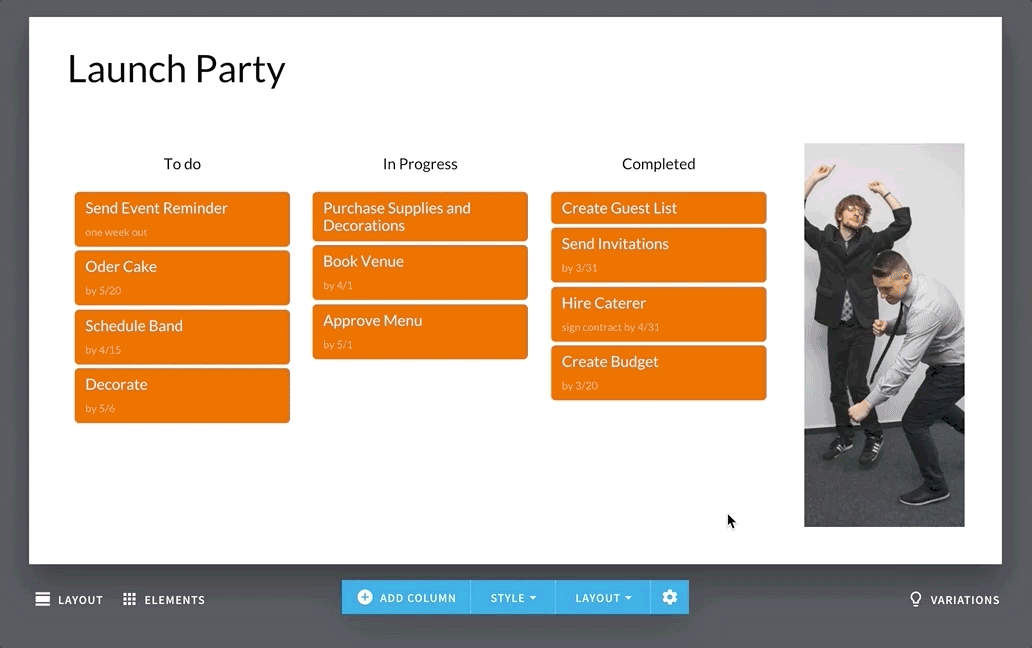1032x648 pixels.
Task: Expand the Style dropdown
Action: pyautogui.click(x=513, y=597)
